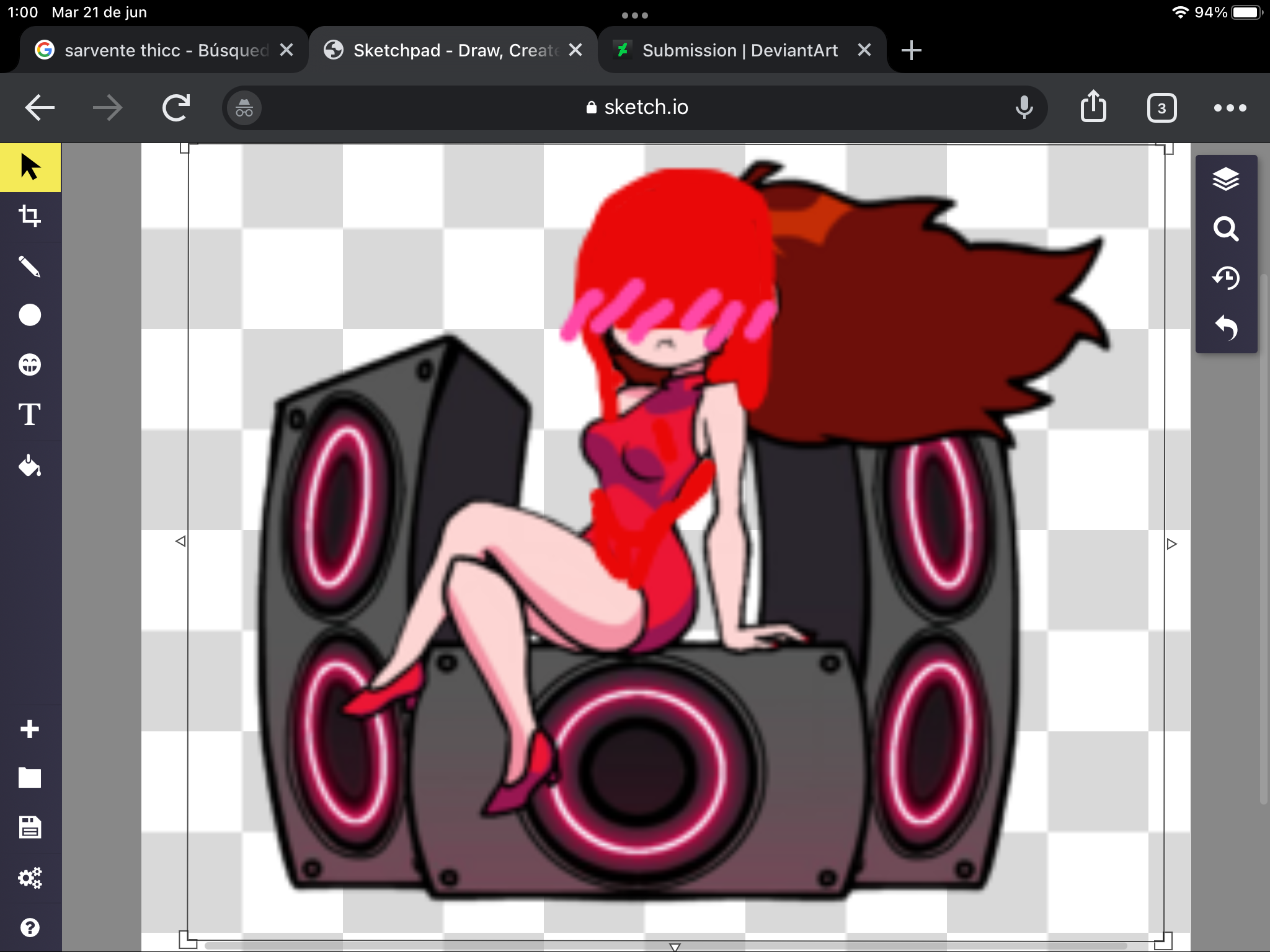Viewport: 1270px width, 952px height.
Task: Open the folder Import icon
Action: pos(30,778)
